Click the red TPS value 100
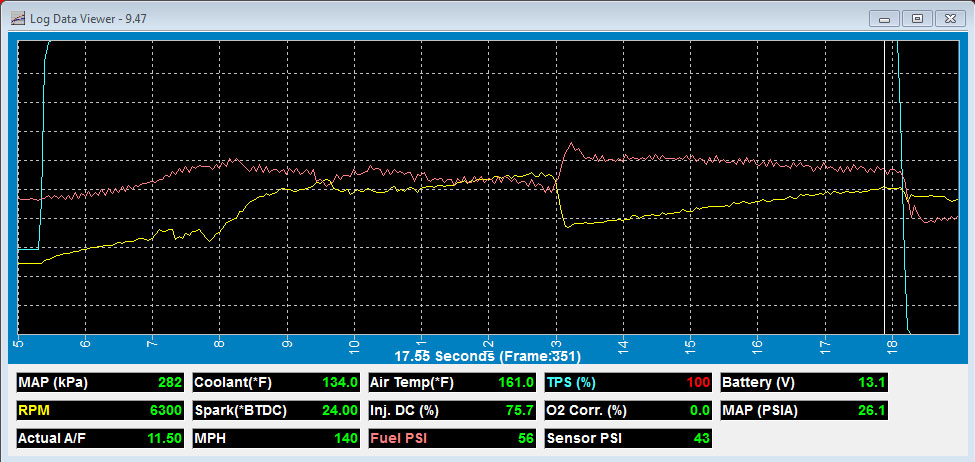Screen dimensions: 975x462 point(698,383)
